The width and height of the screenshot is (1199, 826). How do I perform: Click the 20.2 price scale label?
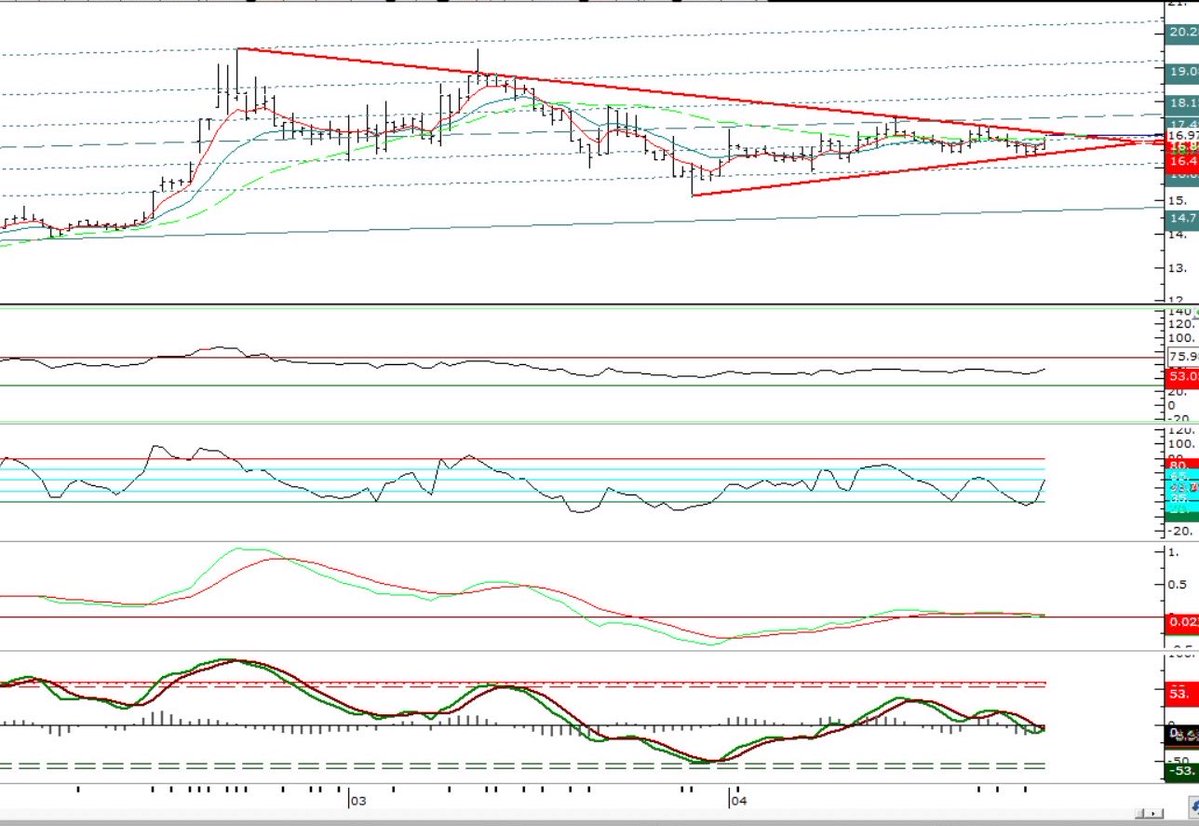1181,31
